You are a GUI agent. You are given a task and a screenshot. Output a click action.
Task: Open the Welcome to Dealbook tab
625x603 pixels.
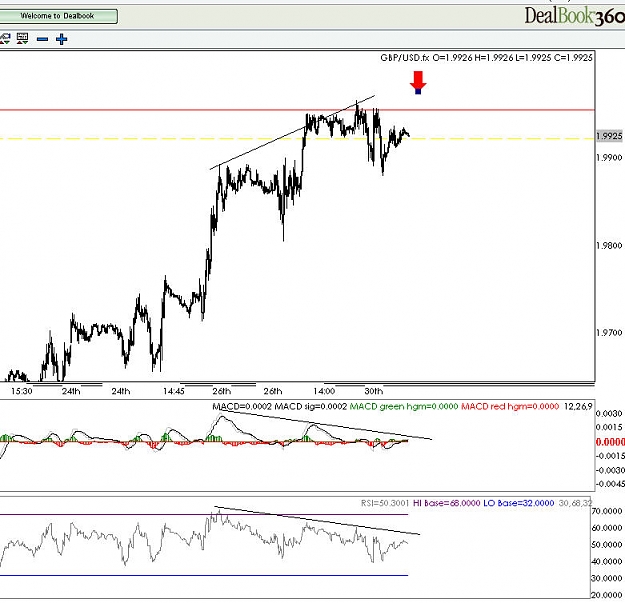(58, 16)
